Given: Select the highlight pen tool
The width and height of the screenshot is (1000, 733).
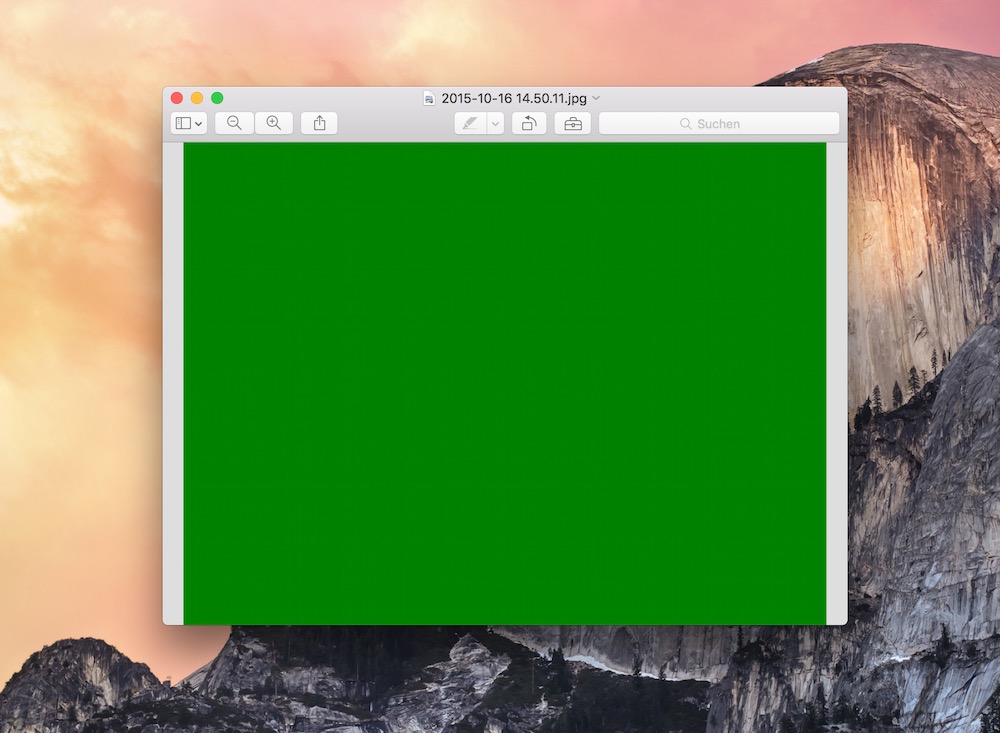Looking at the screenshot, I should (x=469, y=123).
